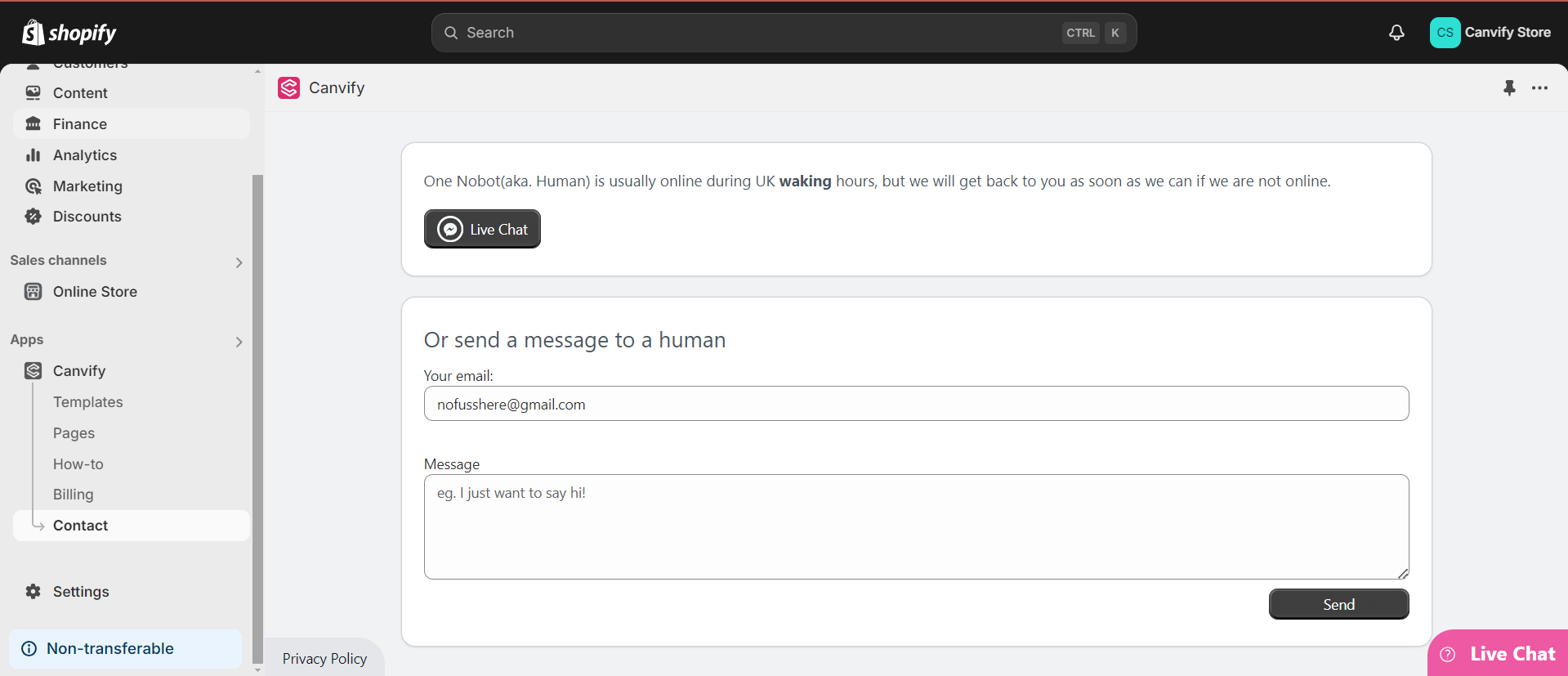Open Settings from the sidebar
The height and width of the screenshot is (676, 1568).
[132, 592]
